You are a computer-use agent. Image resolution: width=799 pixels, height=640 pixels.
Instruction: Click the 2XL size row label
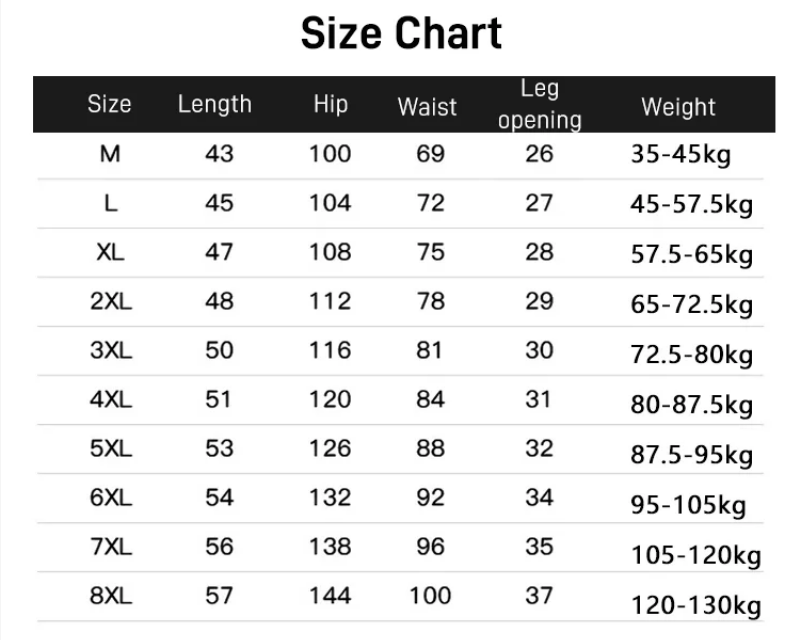(110, 301)
